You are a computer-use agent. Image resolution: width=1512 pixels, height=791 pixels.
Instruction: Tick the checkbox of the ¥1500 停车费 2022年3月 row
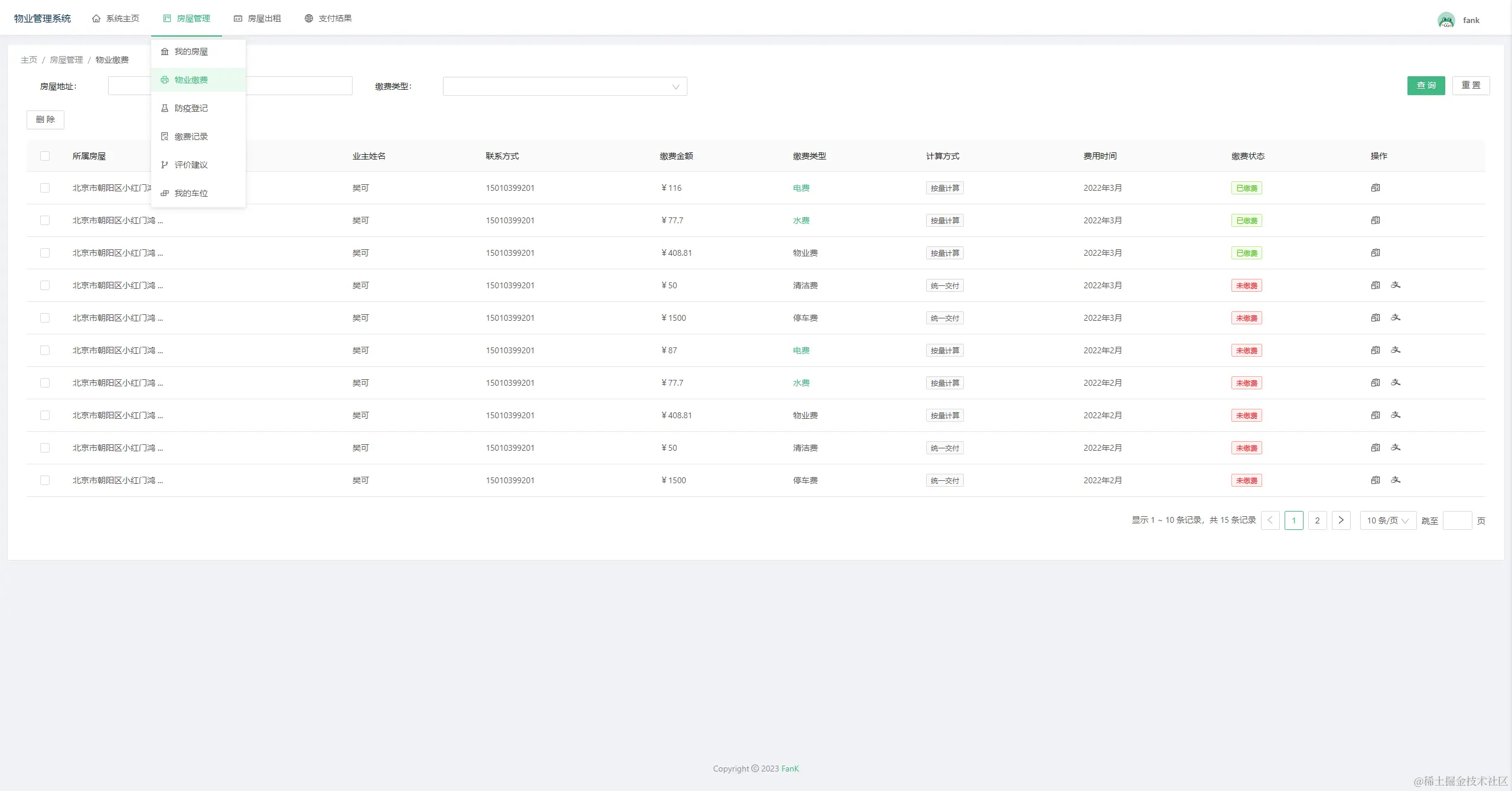point(45,318)
